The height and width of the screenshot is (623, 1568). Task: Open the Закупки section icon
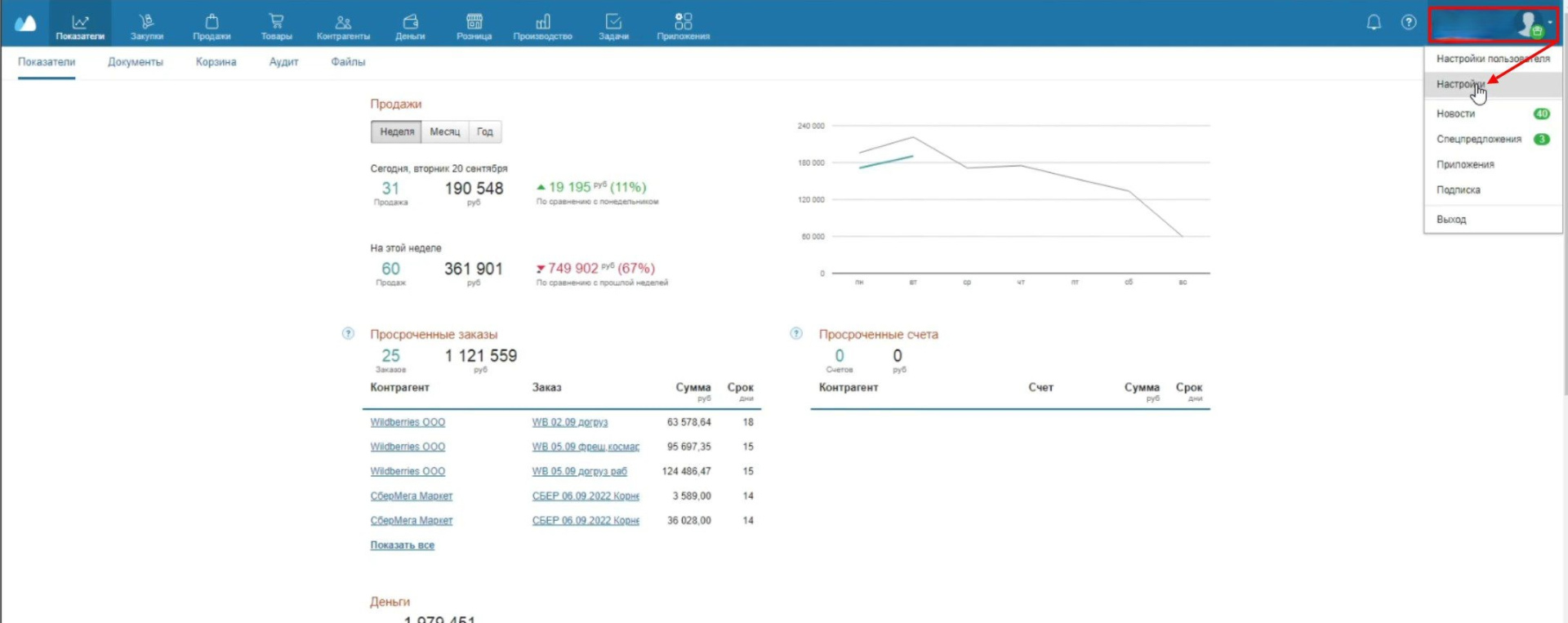tap(146, 22)
